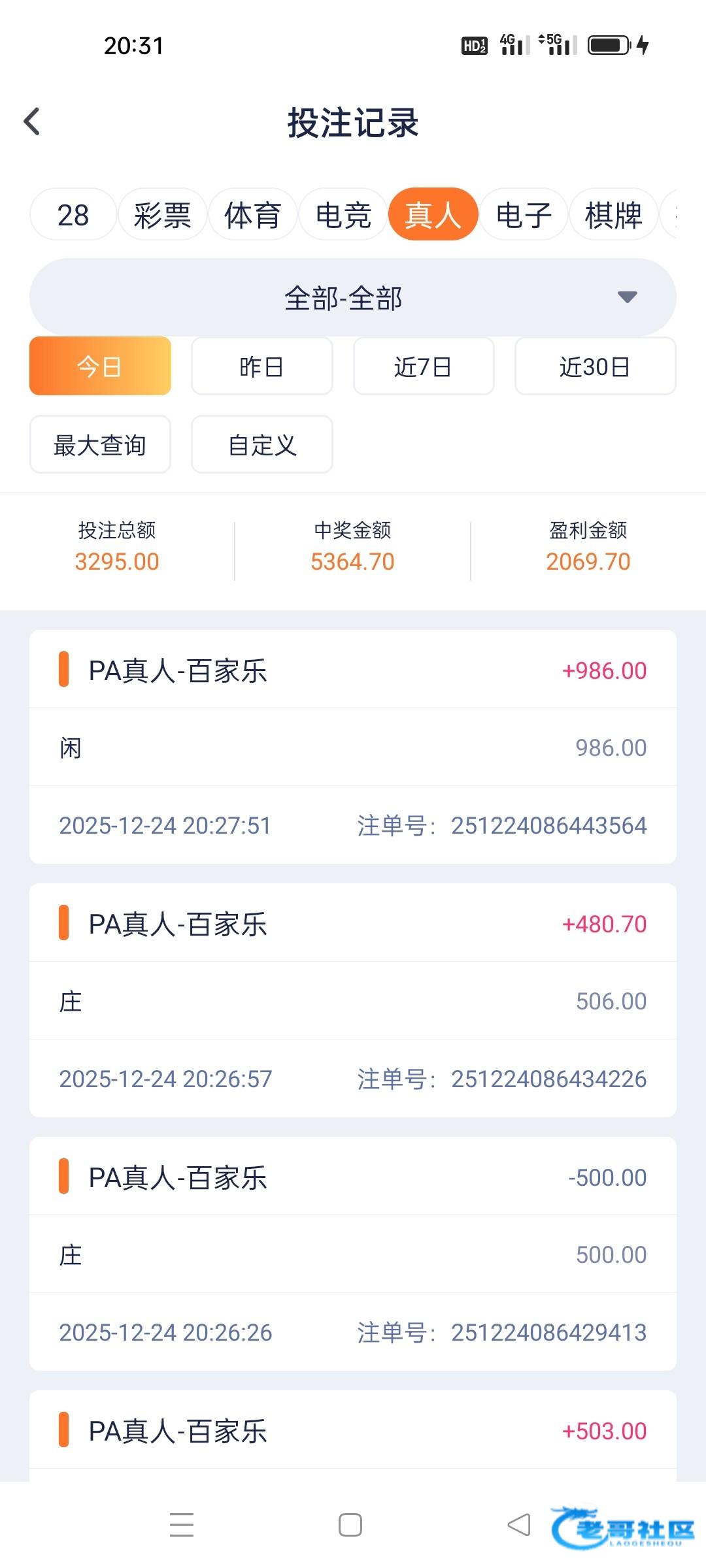Choose the 棋牌 category tab
706x1568 pixels.
pyautogui.click(x=613, y=215)
